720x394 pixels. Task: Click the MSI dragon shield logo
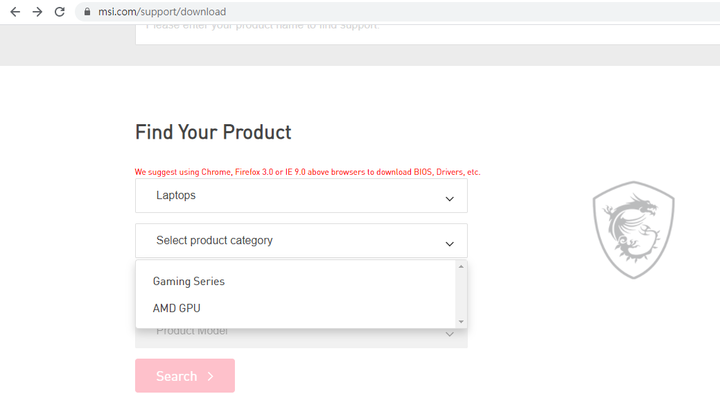[633, 230]
